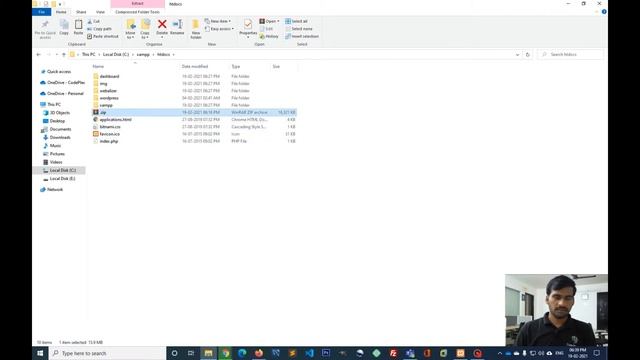Image resolution: width=640 pixels, height=360 pixels.
Task: Open FileZilla from the taskbar
Action: pos(393,353)
